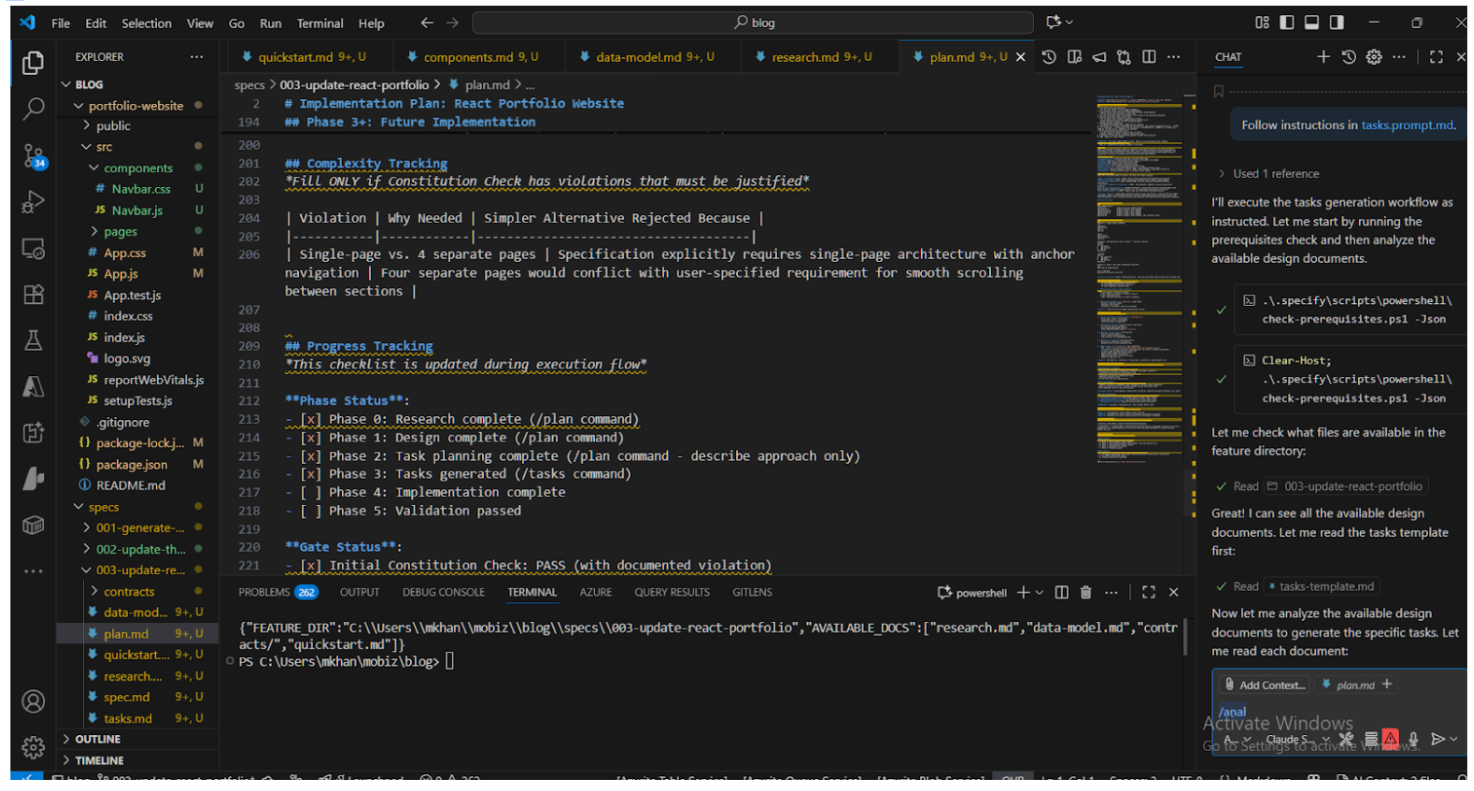Screen dimensions: 1474x791
Task: Split the terminal panel
Action: point(1062,592)
